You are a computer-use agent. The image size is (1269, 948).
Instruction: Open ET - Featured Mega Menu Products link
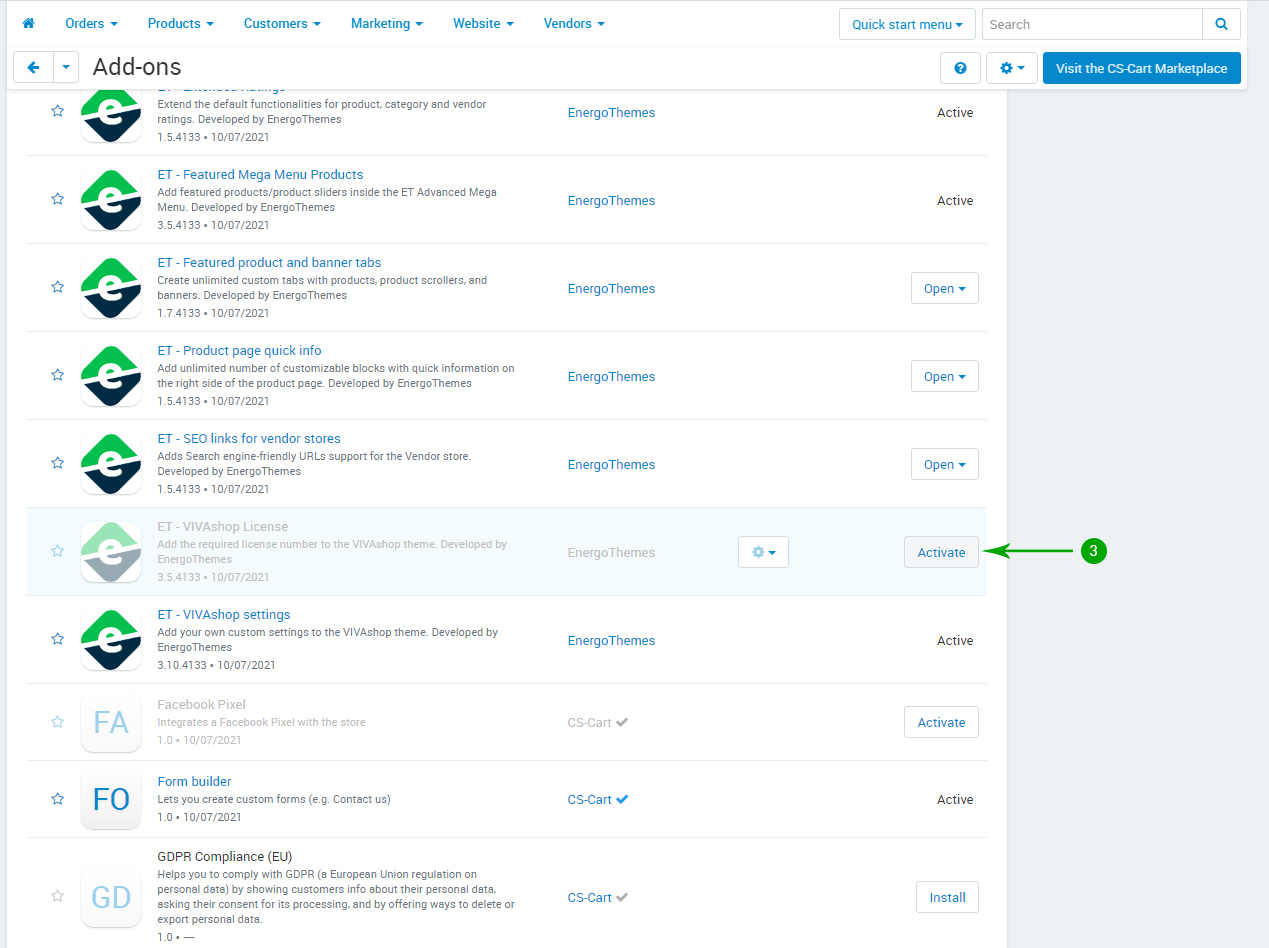(260, 174)
